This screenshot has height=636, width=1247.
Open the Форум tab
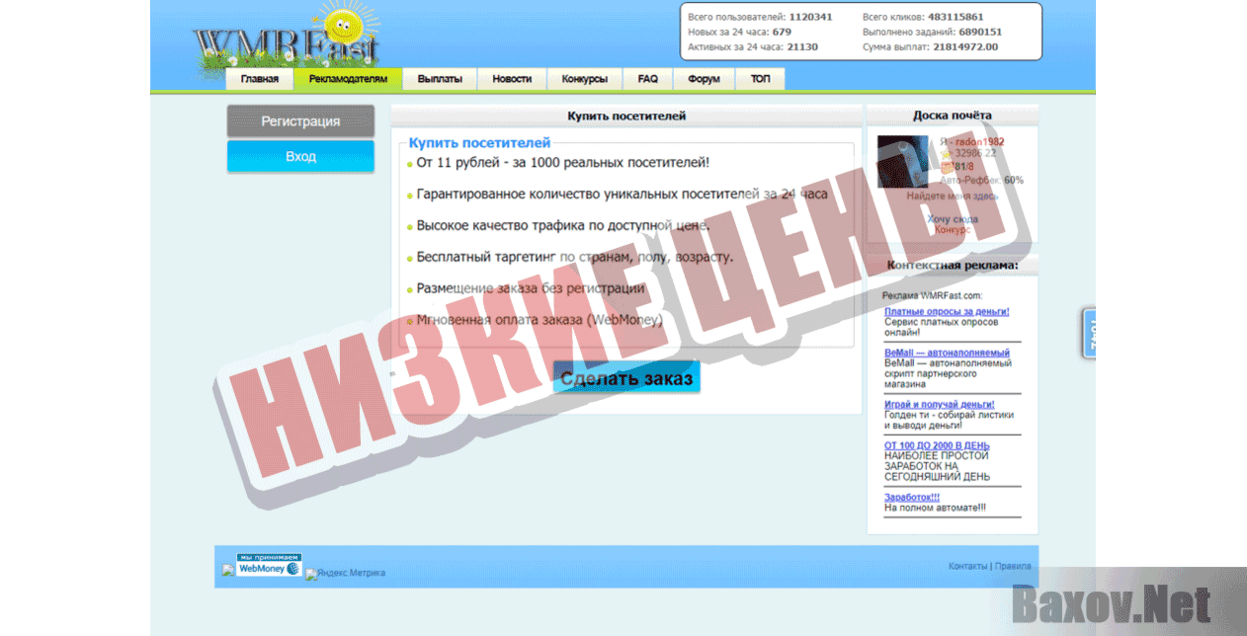coord(703,78)
